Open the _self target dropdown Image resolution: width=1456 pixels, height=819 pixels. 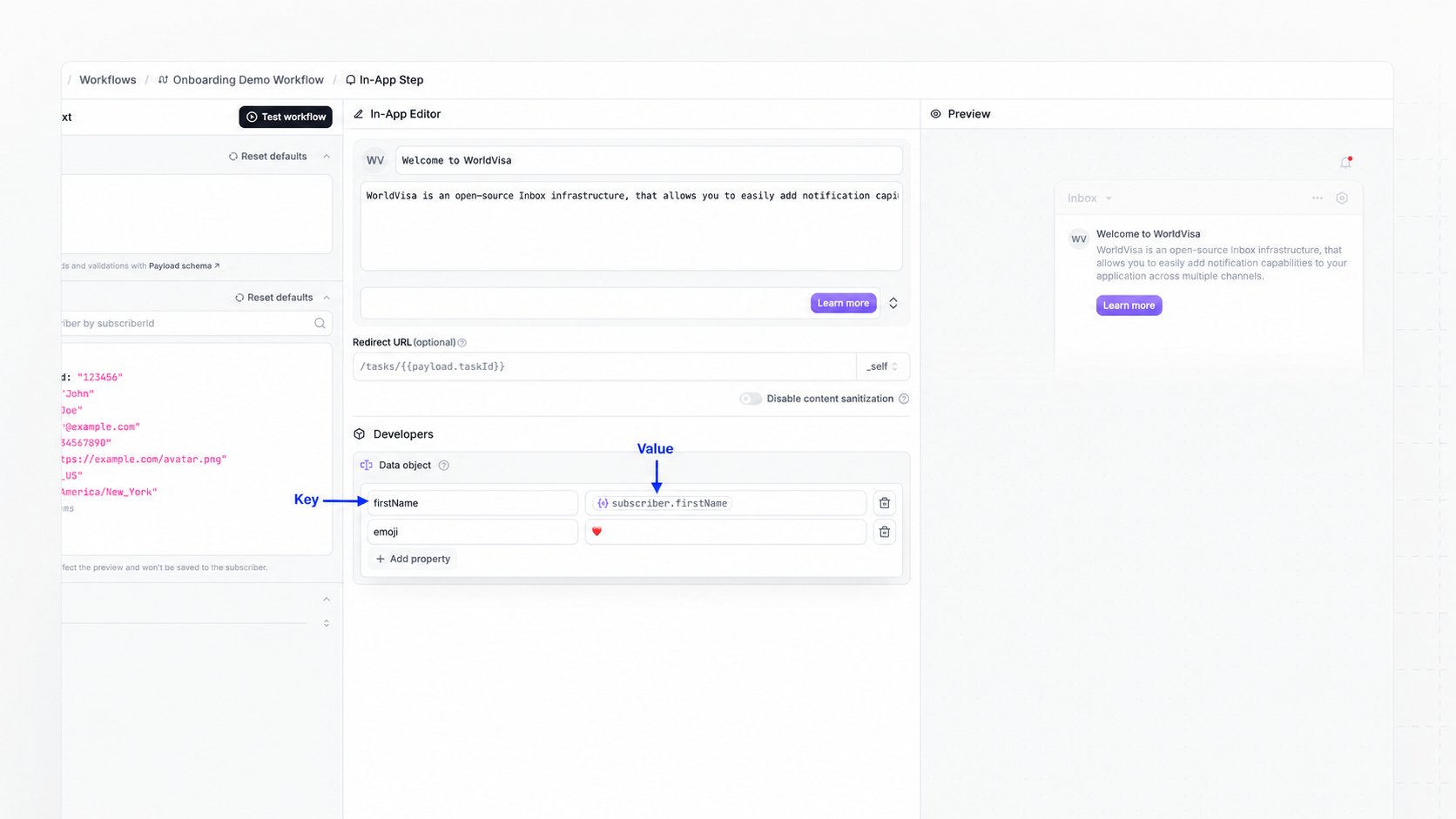(x=883, y=366)
